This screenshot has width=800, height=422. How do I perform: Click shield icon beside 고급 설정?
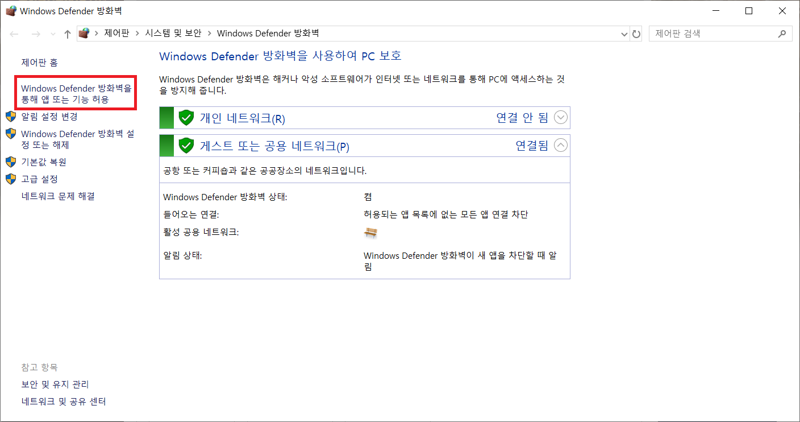[x=11, y=179]
